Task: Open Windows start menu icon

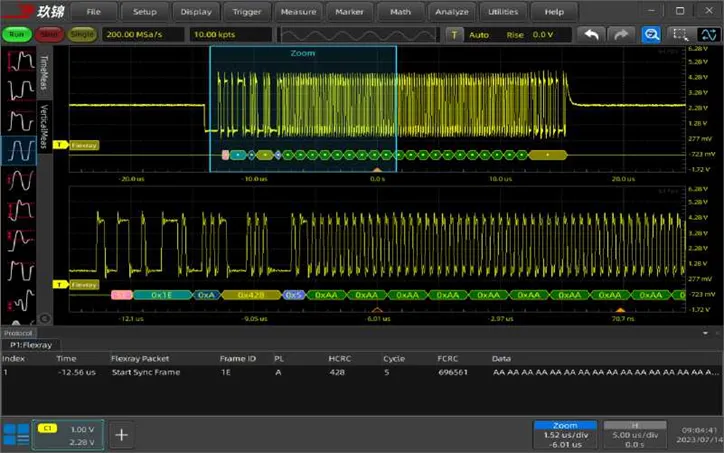Action: click(x=16, y=434)
